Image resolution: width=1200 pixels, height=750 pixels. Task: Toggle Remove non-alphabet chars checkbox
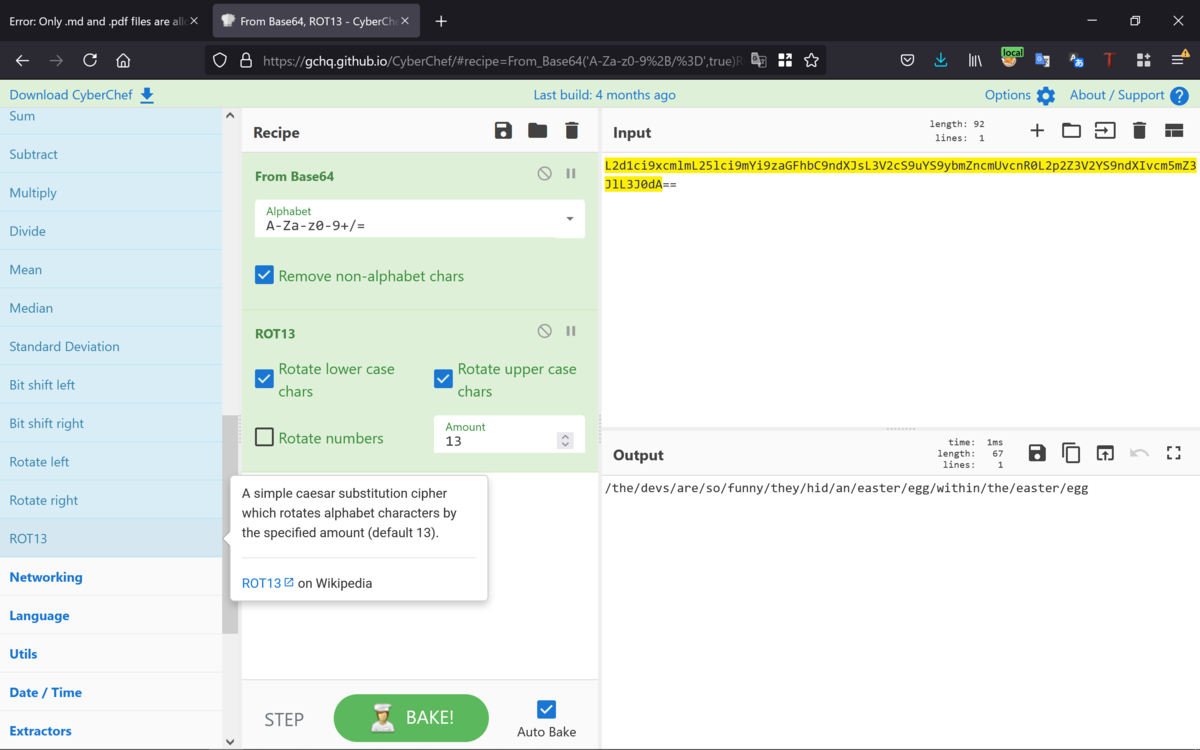coord(264,275)
